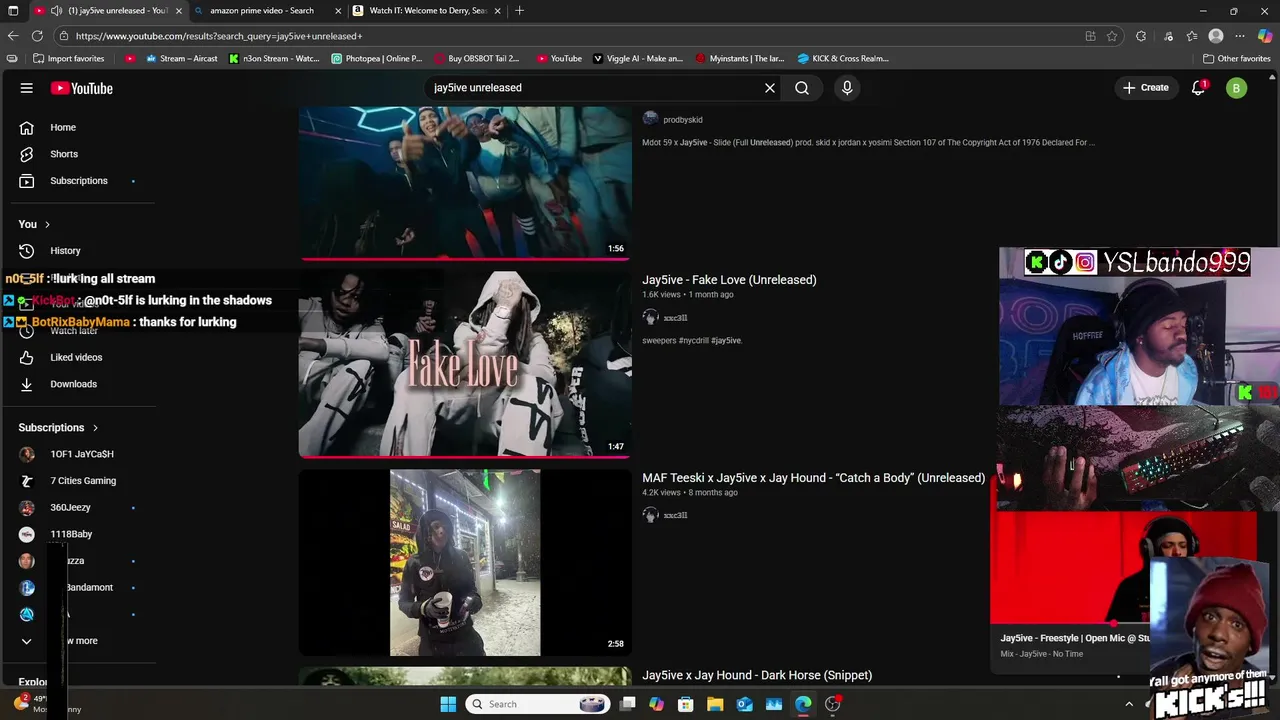Open the Slide unreleased video thumbnail
This screenshot has height=720, width=1280.
[x=465, y=183]
